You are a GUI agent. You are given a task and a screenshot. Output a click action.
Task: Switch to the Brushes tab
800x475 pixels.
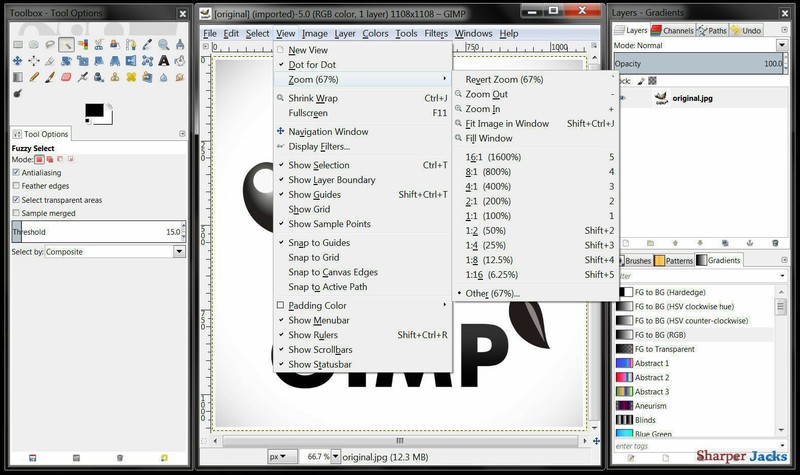[635, 260]
